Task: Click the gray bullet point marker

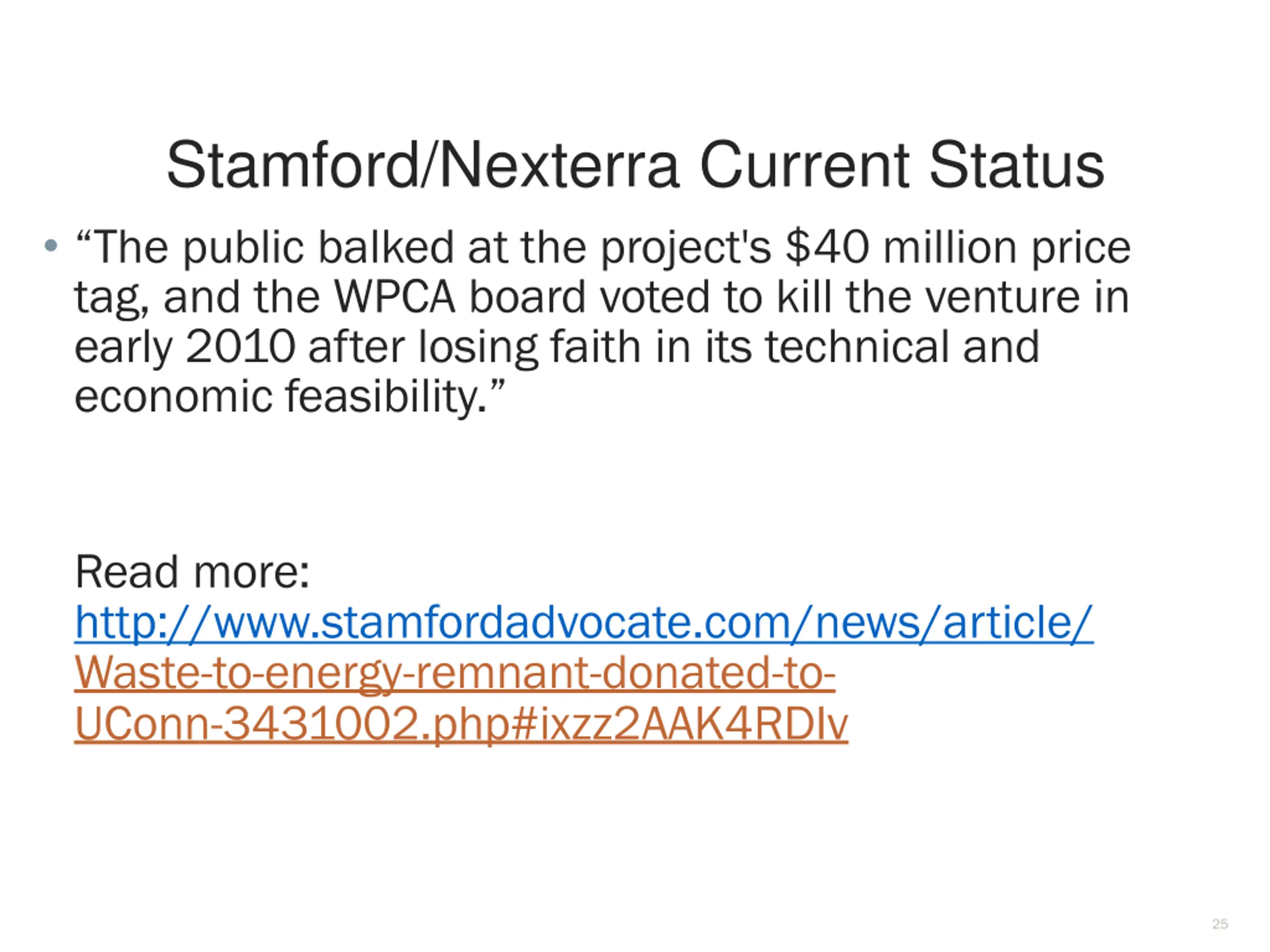Action: (51, 245)
